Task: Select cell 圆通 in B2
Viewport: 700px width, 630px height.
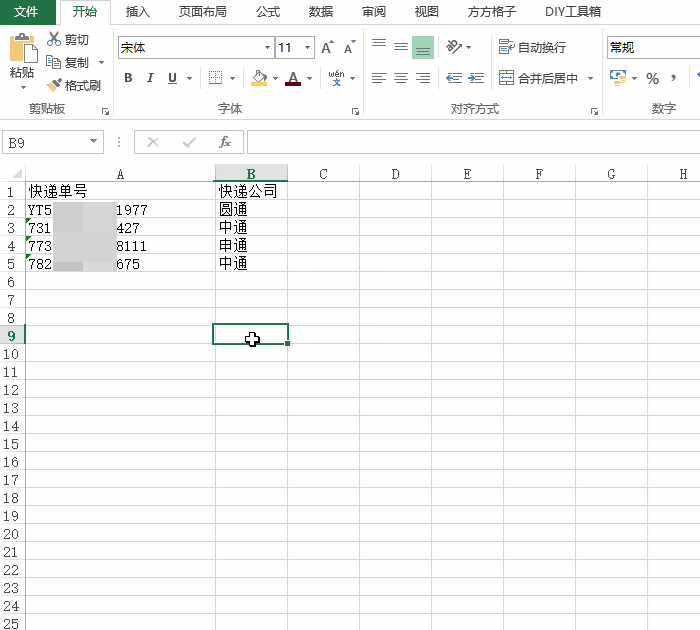Action: [251, 209]
